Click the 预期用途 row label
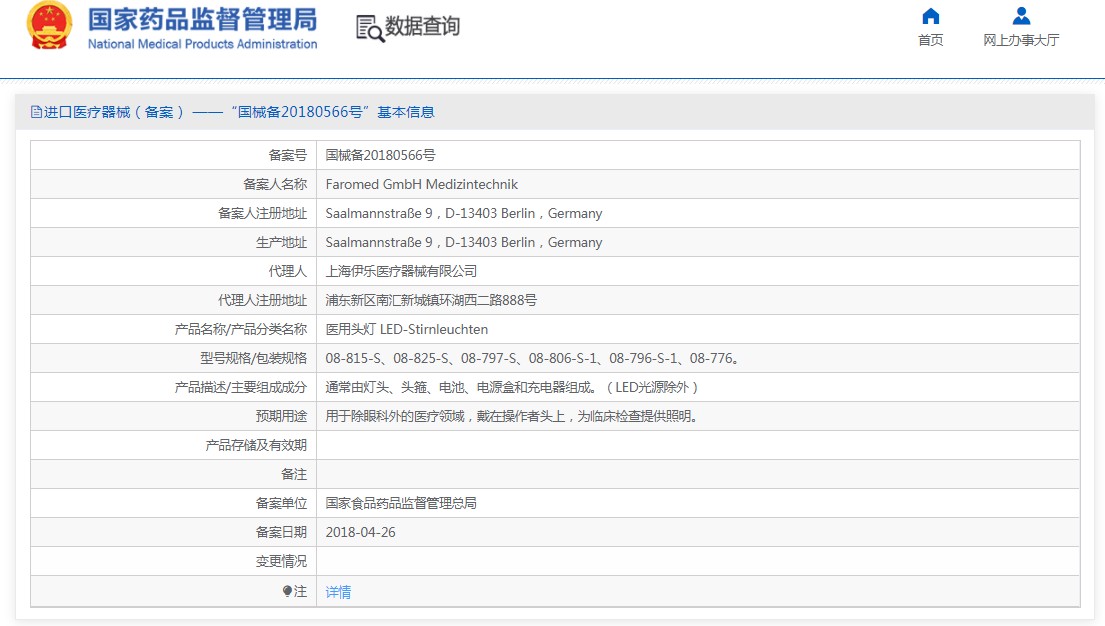 click(x=281, y=416)
